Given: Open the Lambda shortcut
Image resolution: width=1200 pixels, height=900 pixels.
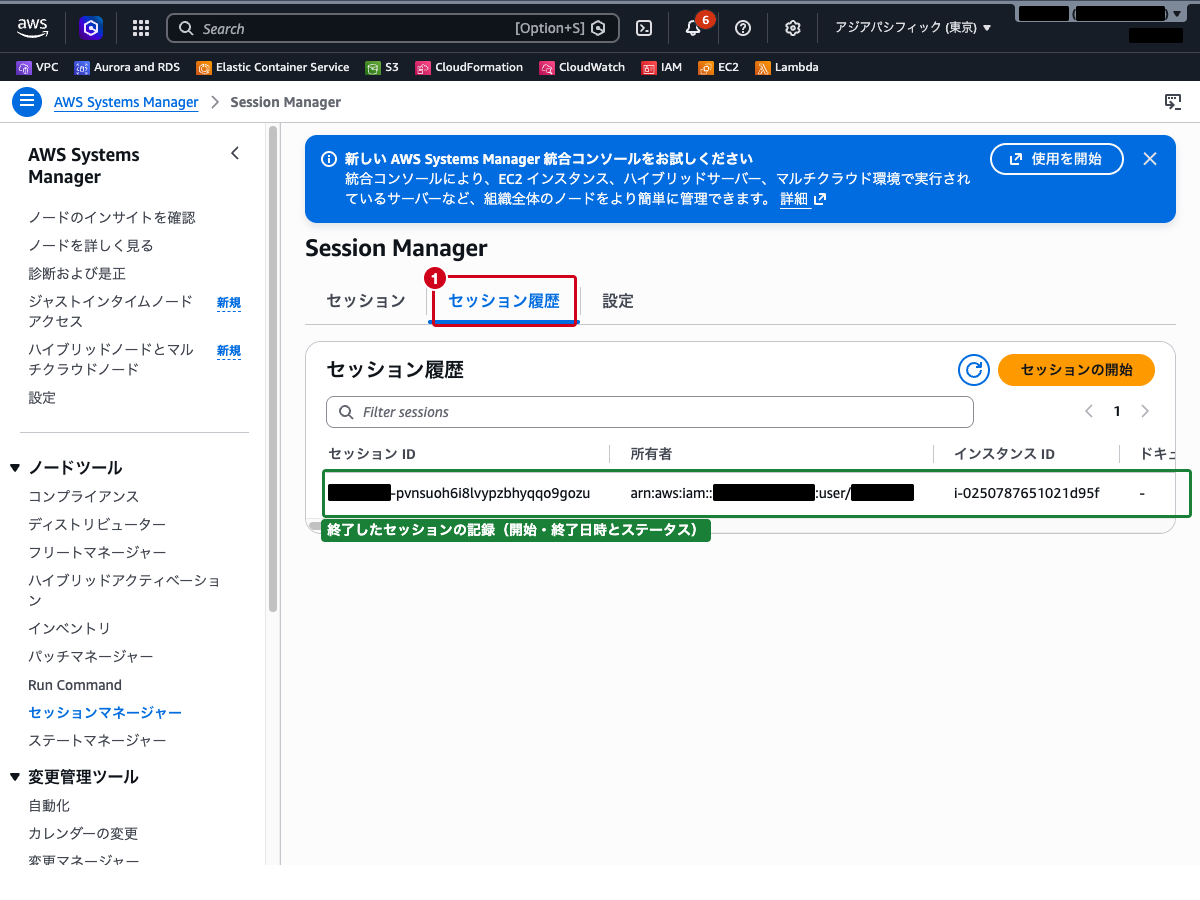Looking at the screenshot, I should click(787, 67).
